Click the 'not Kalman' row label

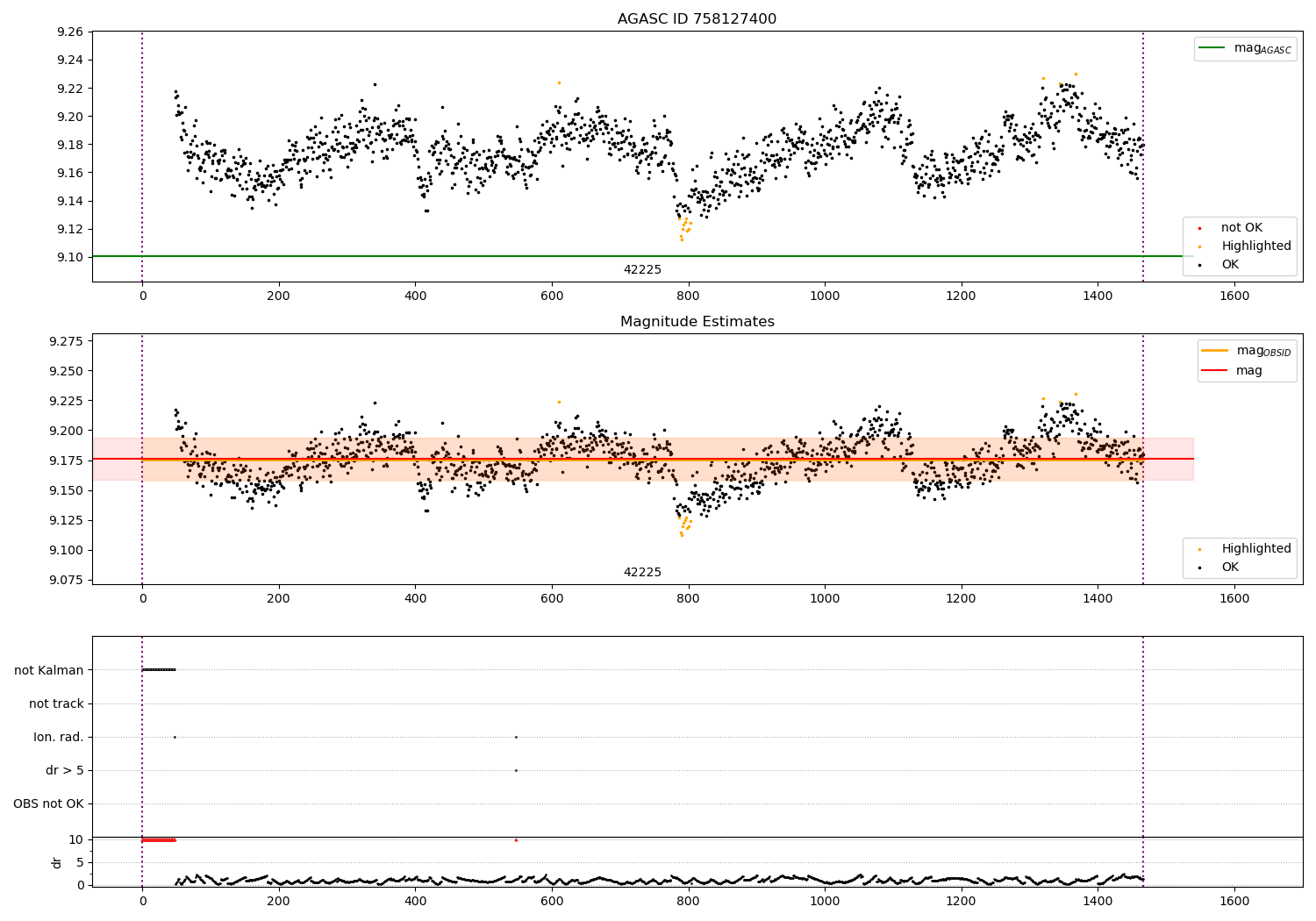tap(49, 670)
